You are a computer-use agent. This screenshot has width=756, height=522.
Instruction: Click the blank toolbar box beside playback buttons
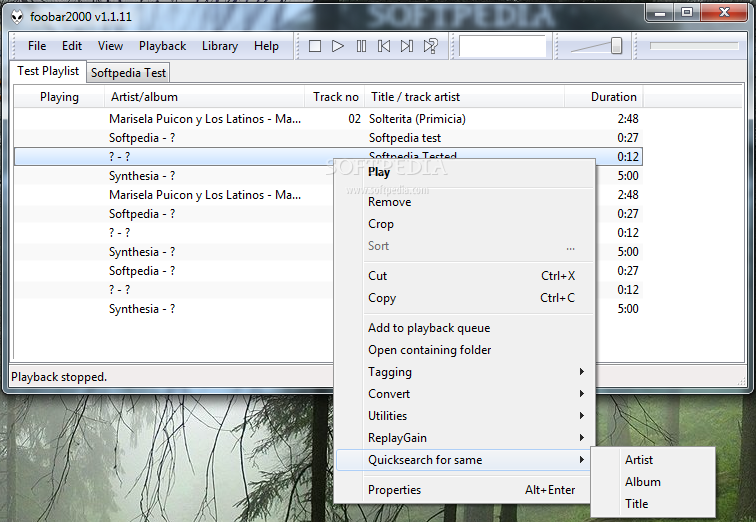pyautogui.click(x=502, y=46)
